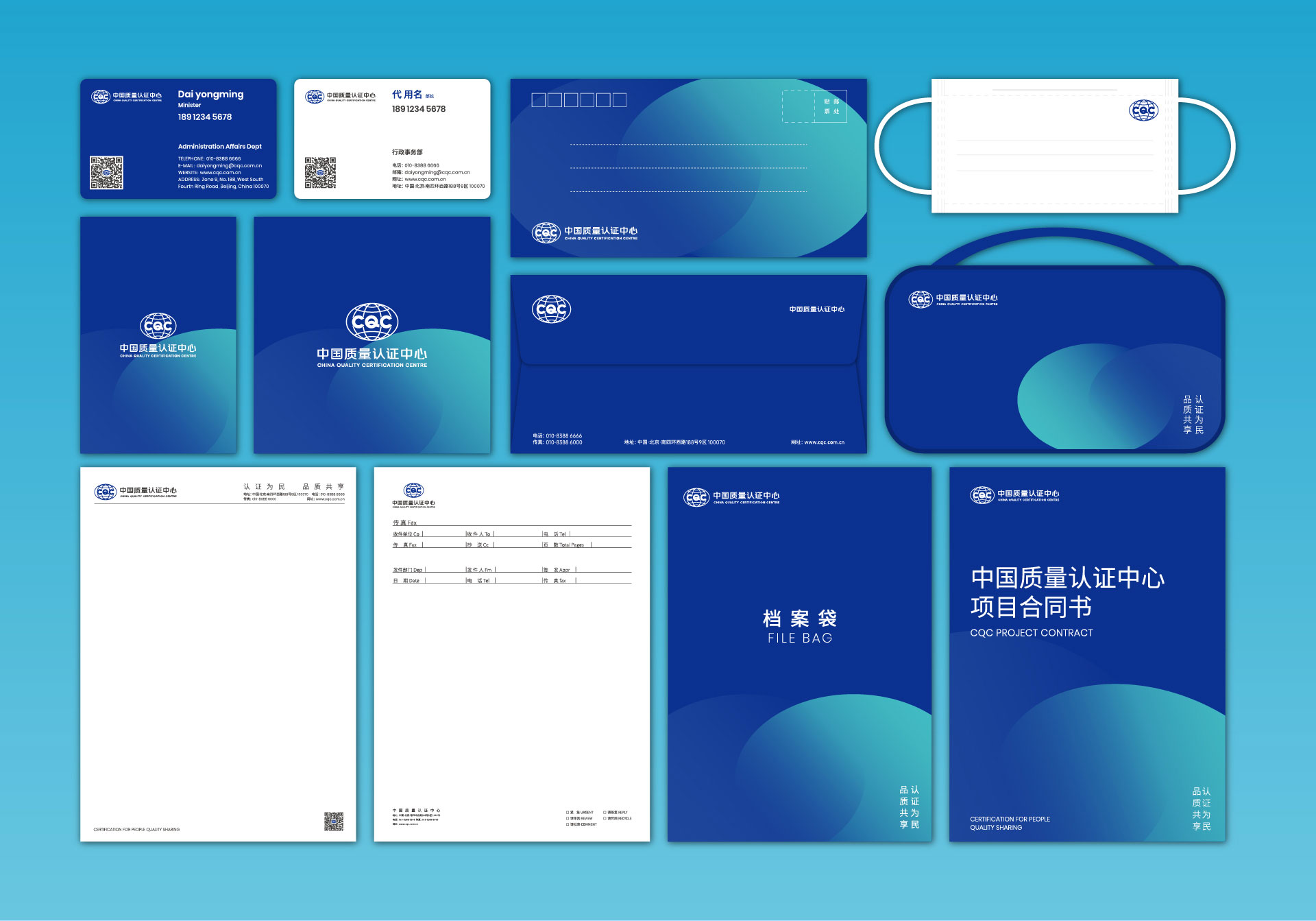Click CQC logo on the handbag
1316x921 pixels.
pyautogui.click(x=921, y=300)
